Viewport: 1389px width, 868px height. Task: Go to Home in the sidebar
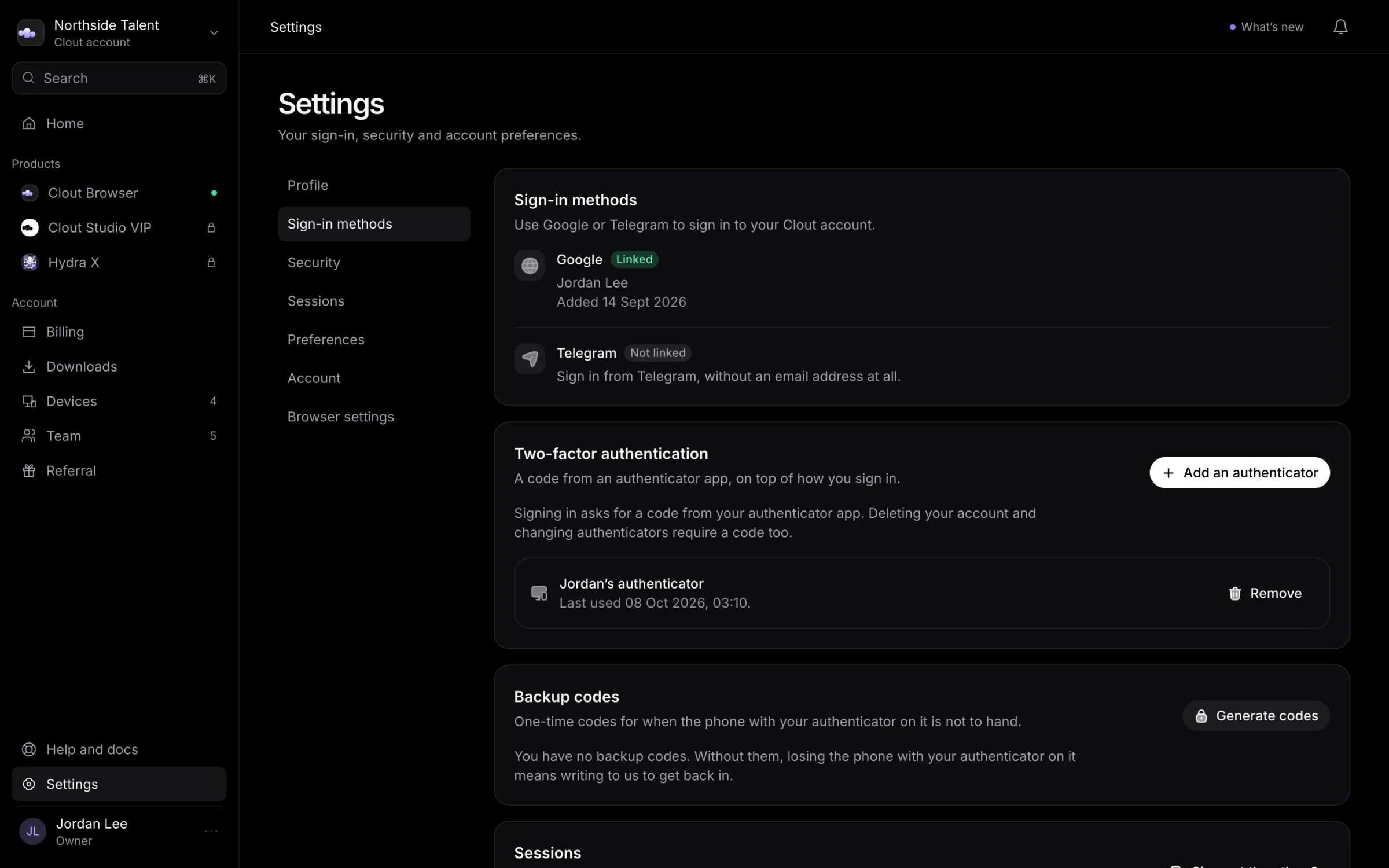coord(119,123)
